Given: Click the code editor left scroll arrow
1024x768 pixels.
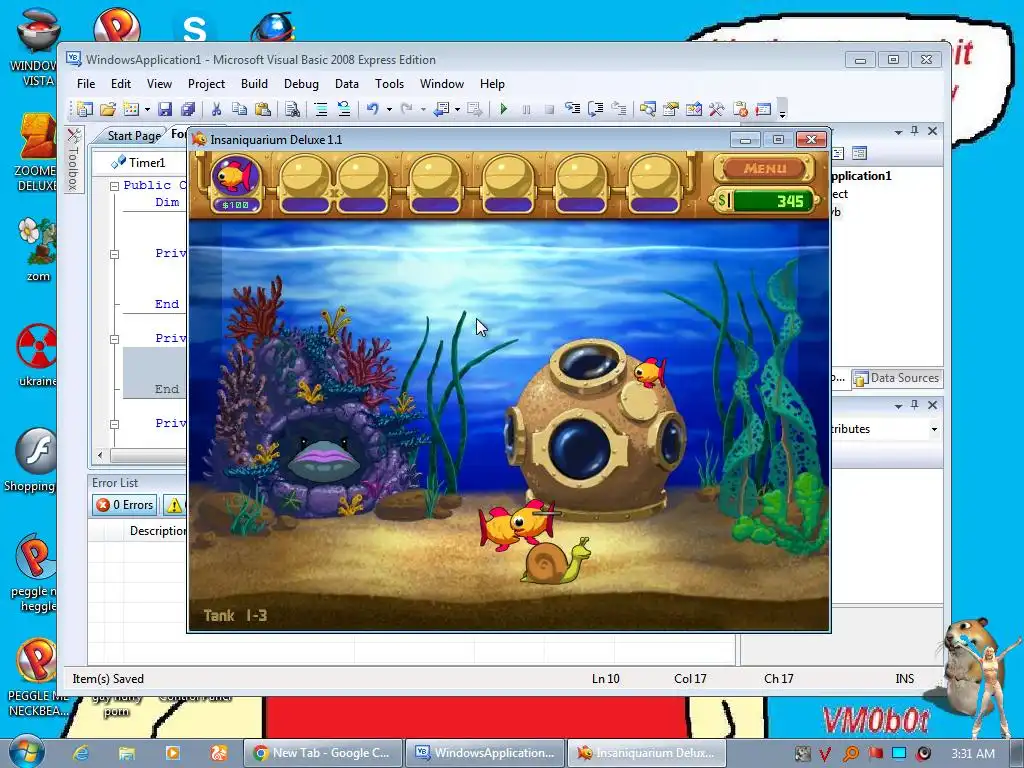Looking at the screenshot, I should tap(100, 455).
